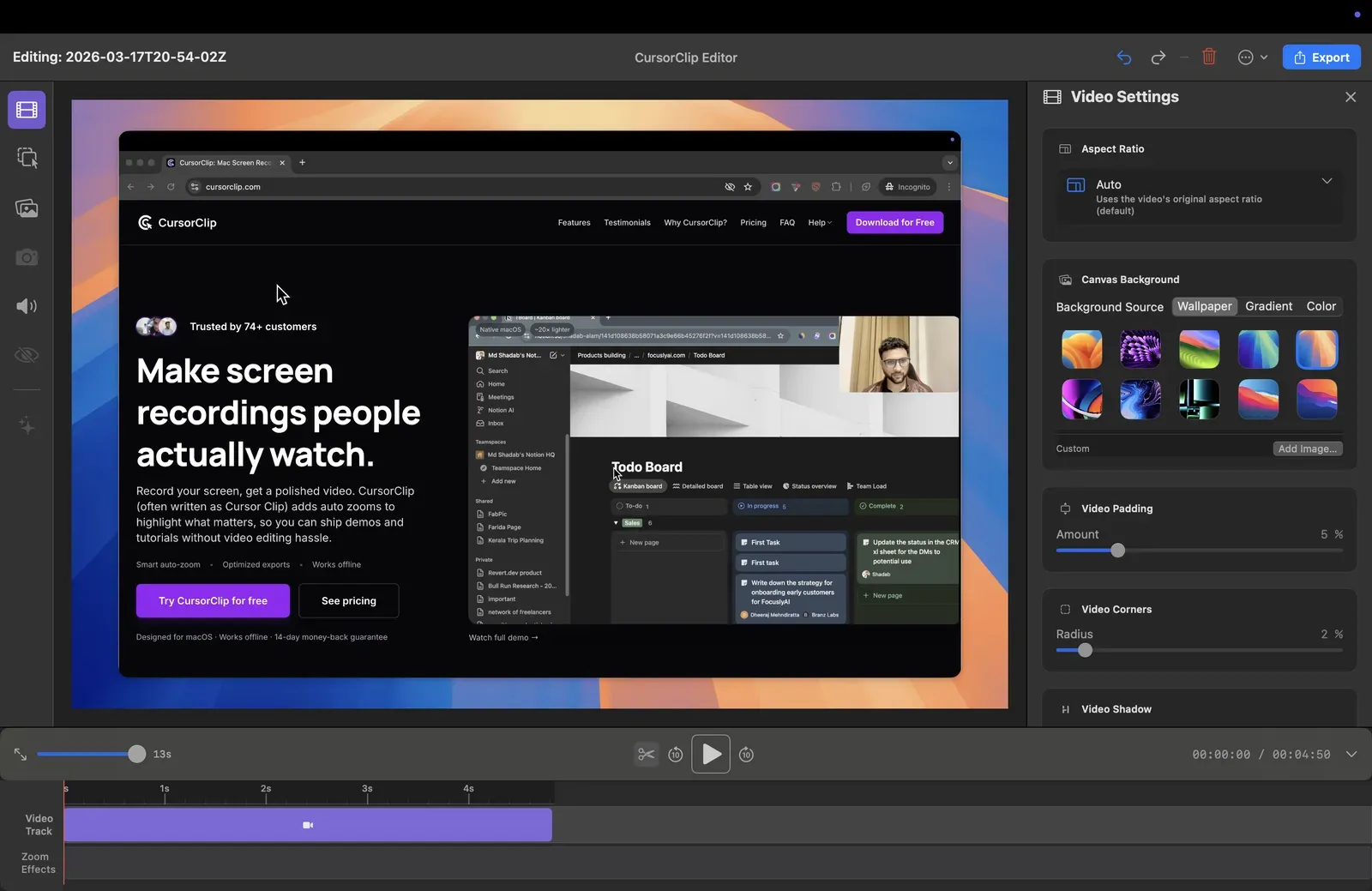
Task: Click Download for Free in preview
Action: pos(895,222)
